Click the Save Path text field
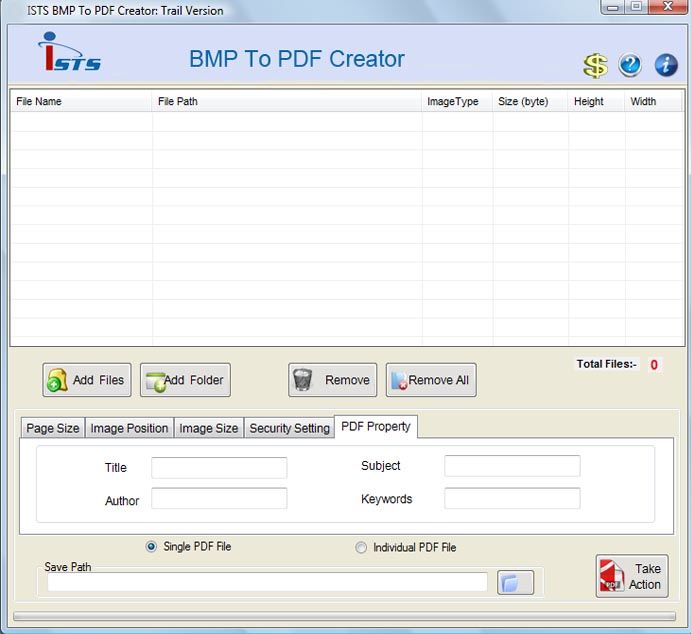The width and height of the screenshot is (691, 634). [x=267, y=583]
